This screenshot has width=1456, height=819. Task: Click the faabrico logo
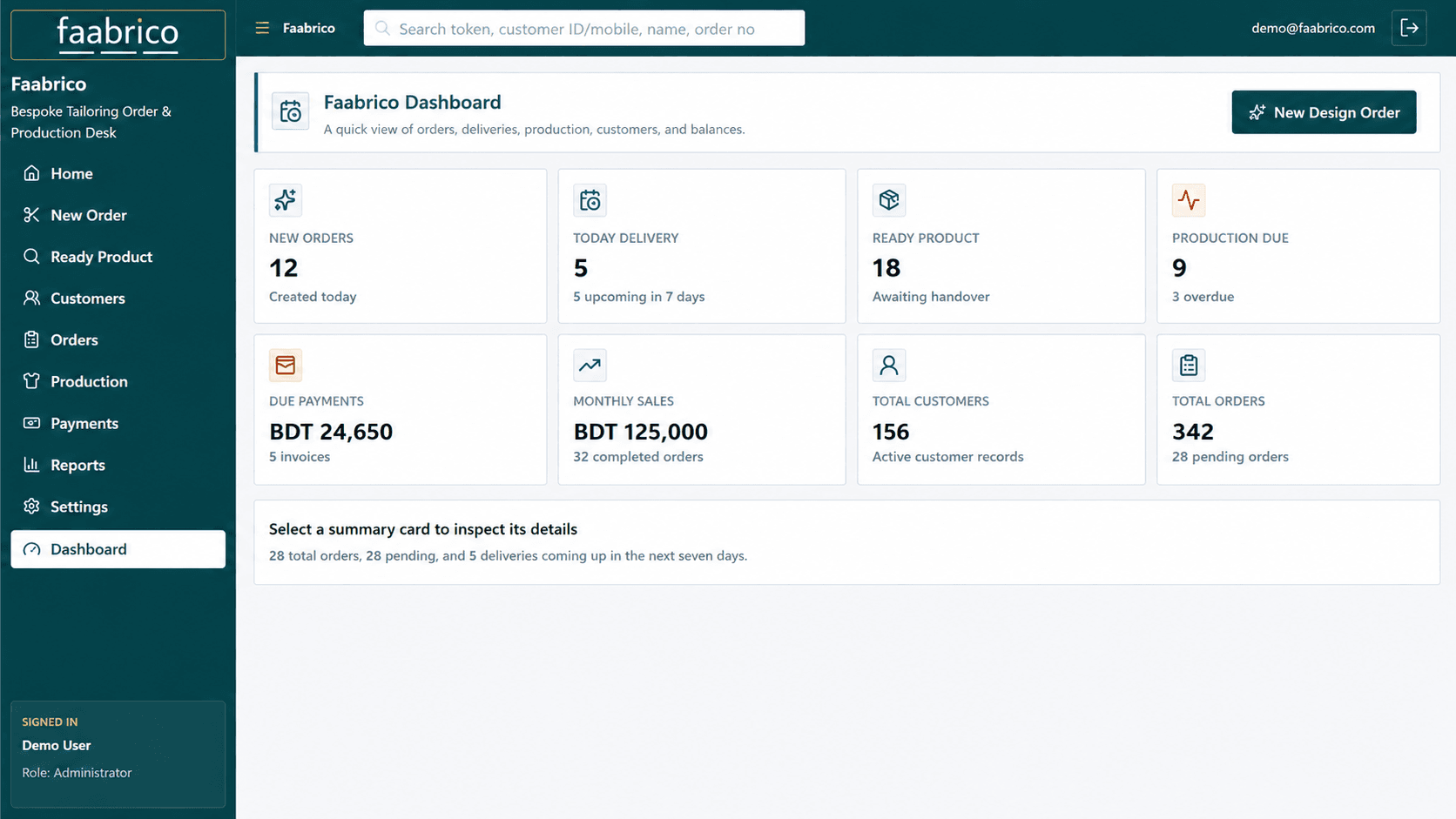[x=118, y=35]
